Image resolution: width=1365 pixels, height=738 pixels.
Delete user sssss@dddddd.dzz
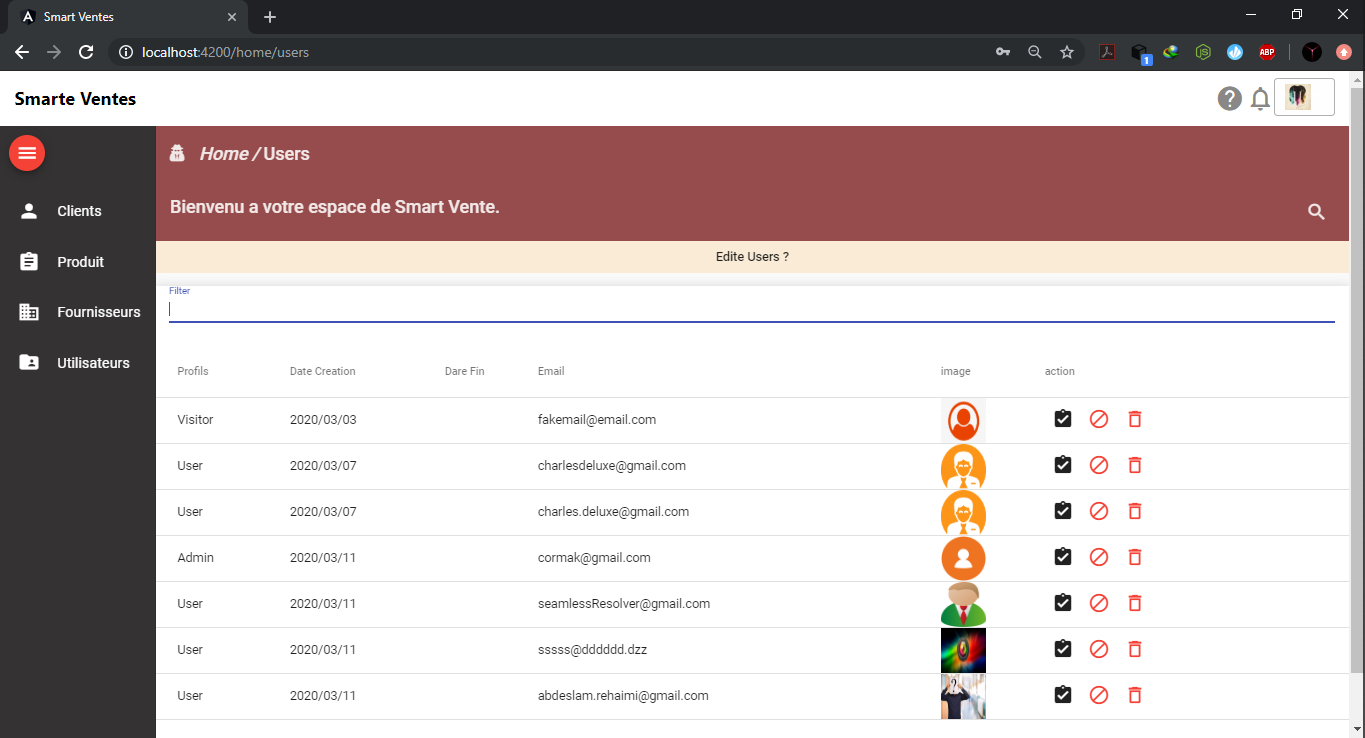tap(1135, 649)
